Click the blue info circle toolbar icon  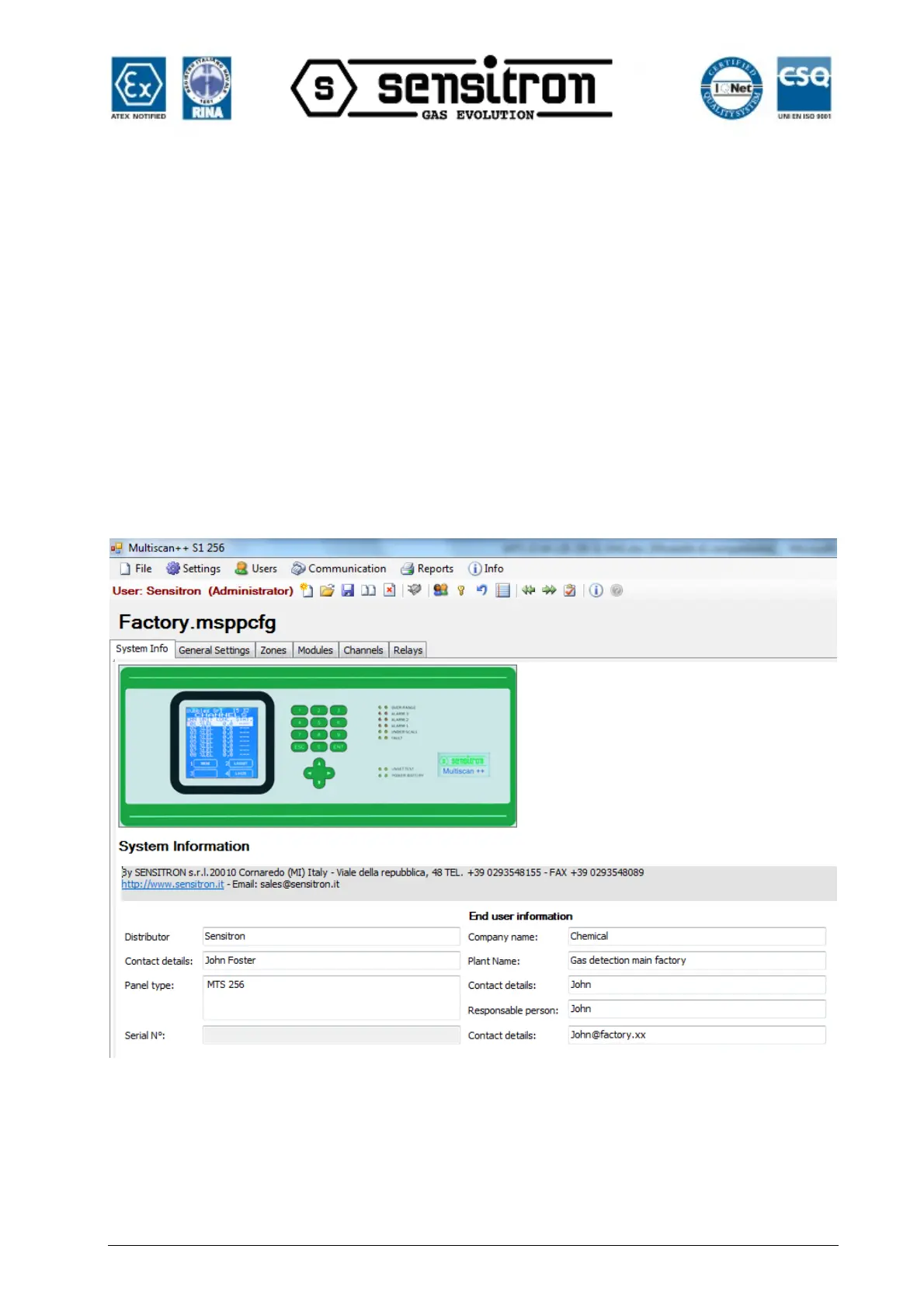pos(596,590)
